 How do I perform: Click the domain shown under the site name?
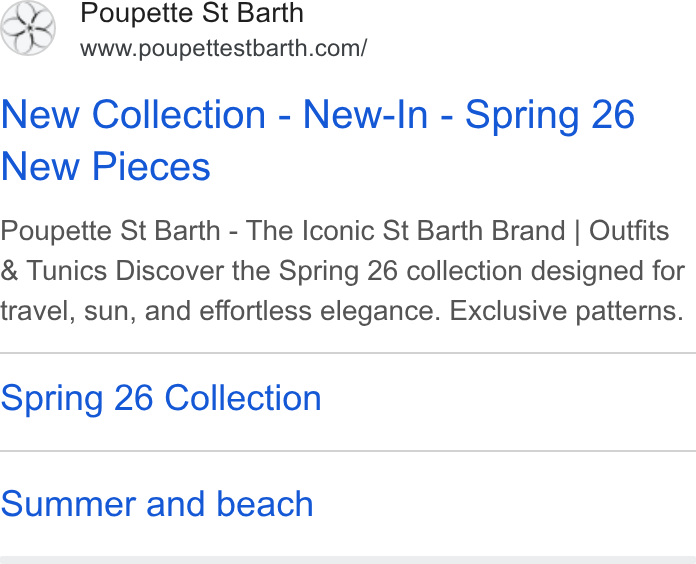click(224, 48)
